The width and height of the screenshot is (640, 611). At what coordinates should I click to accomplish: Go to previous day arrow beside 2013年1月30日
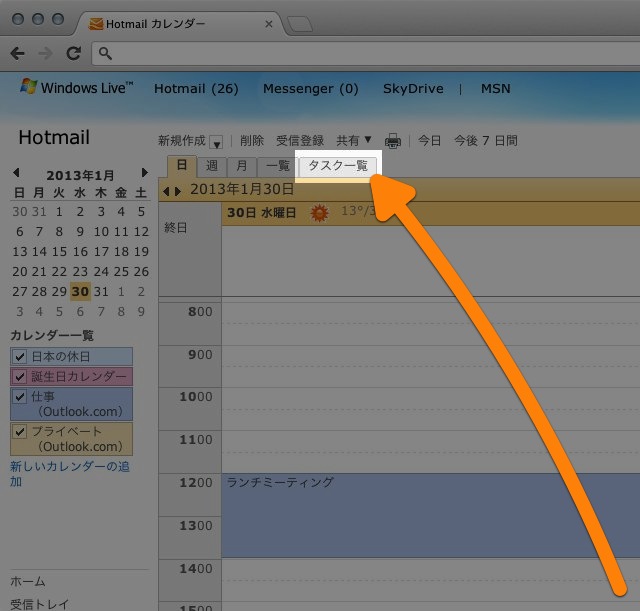coord(166,191)
